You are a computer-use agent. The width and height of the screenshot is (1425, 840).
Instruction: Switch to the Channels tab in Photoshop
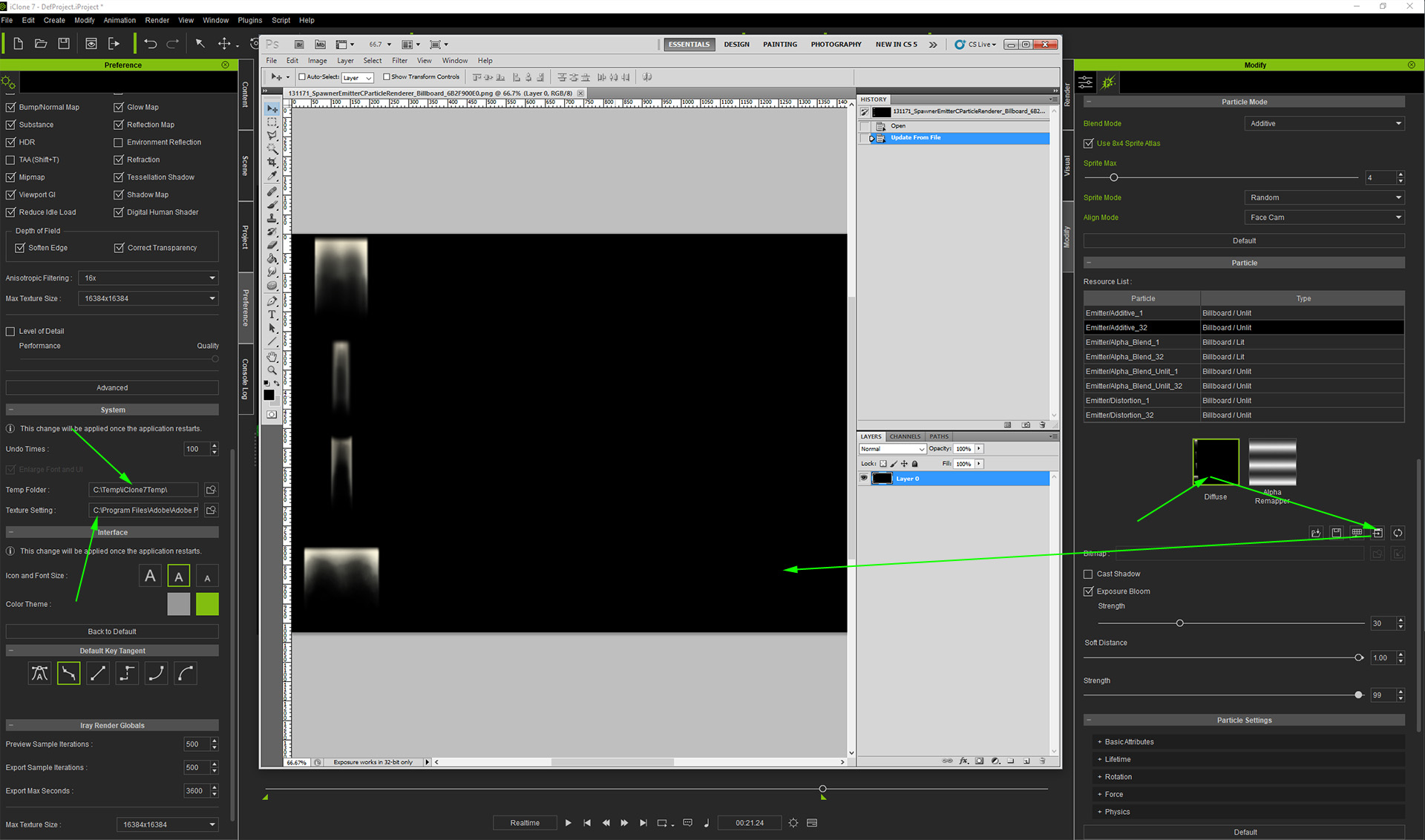pyautogui.click(x=905, y=436)
